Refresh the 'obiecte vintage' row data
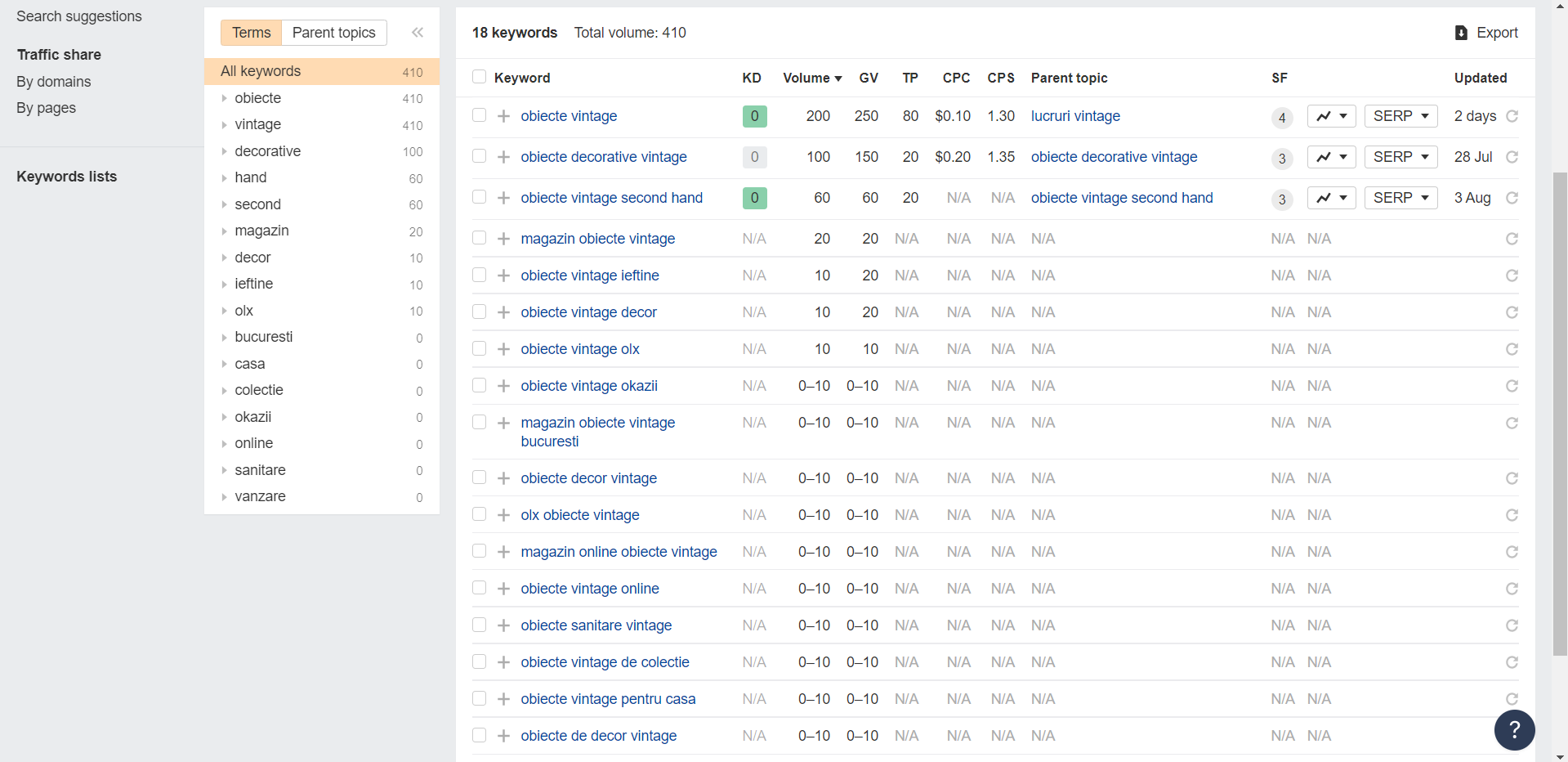 point(1512,116)
